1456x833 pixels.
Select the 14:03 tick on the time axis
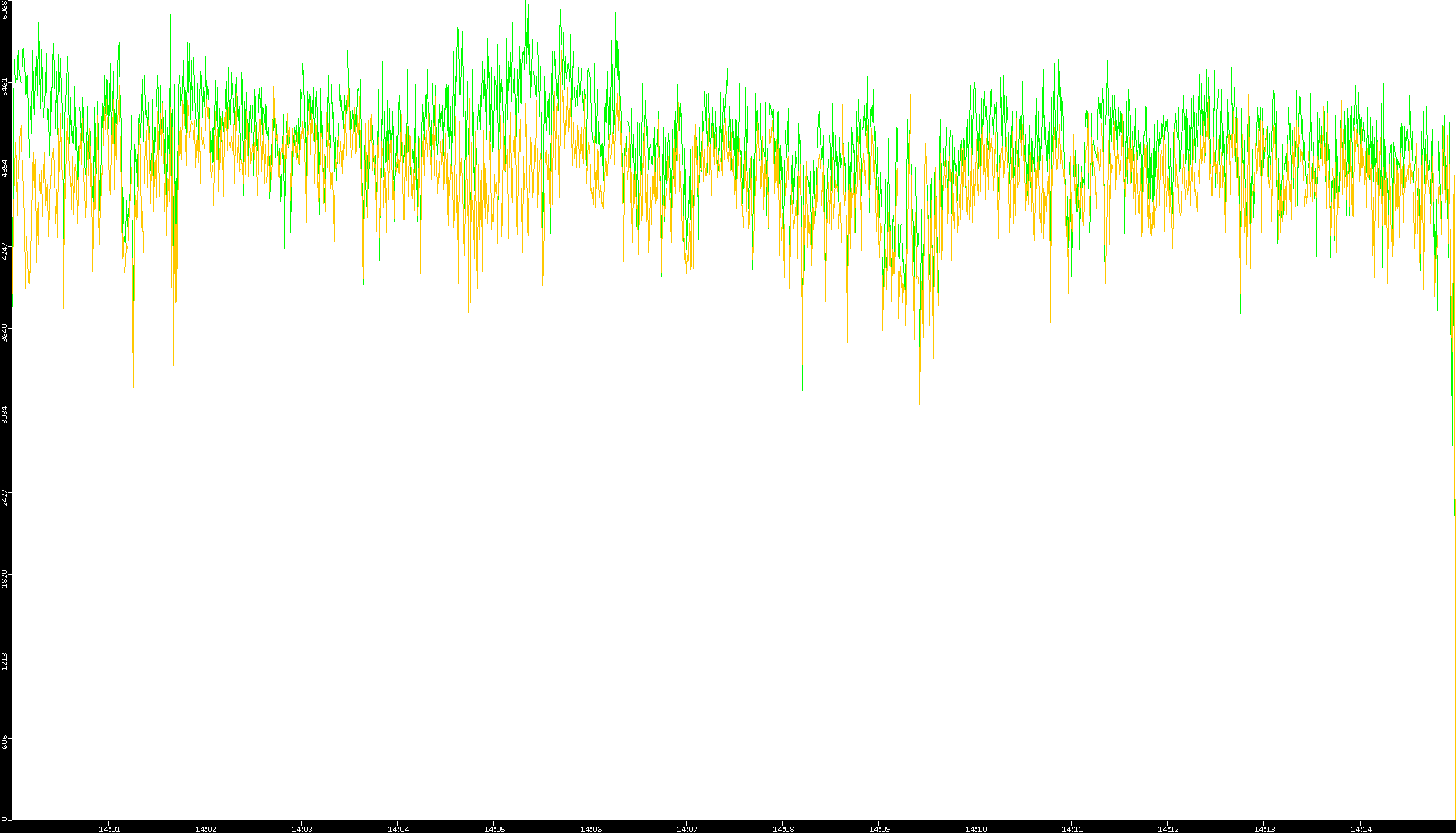[x=302, y=829]
